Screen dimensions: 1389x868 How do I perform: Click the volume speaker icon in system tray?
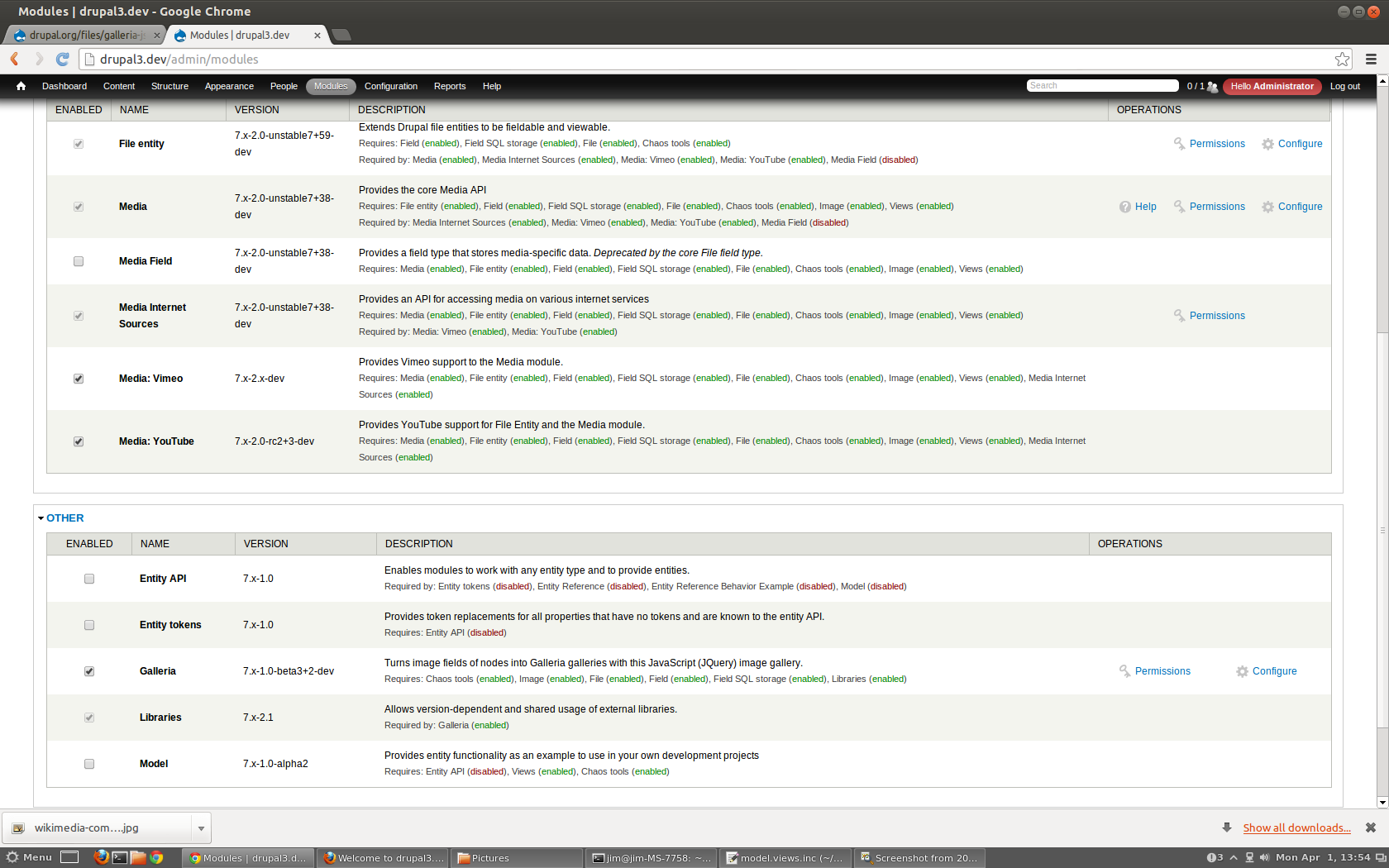point(1264,857)
